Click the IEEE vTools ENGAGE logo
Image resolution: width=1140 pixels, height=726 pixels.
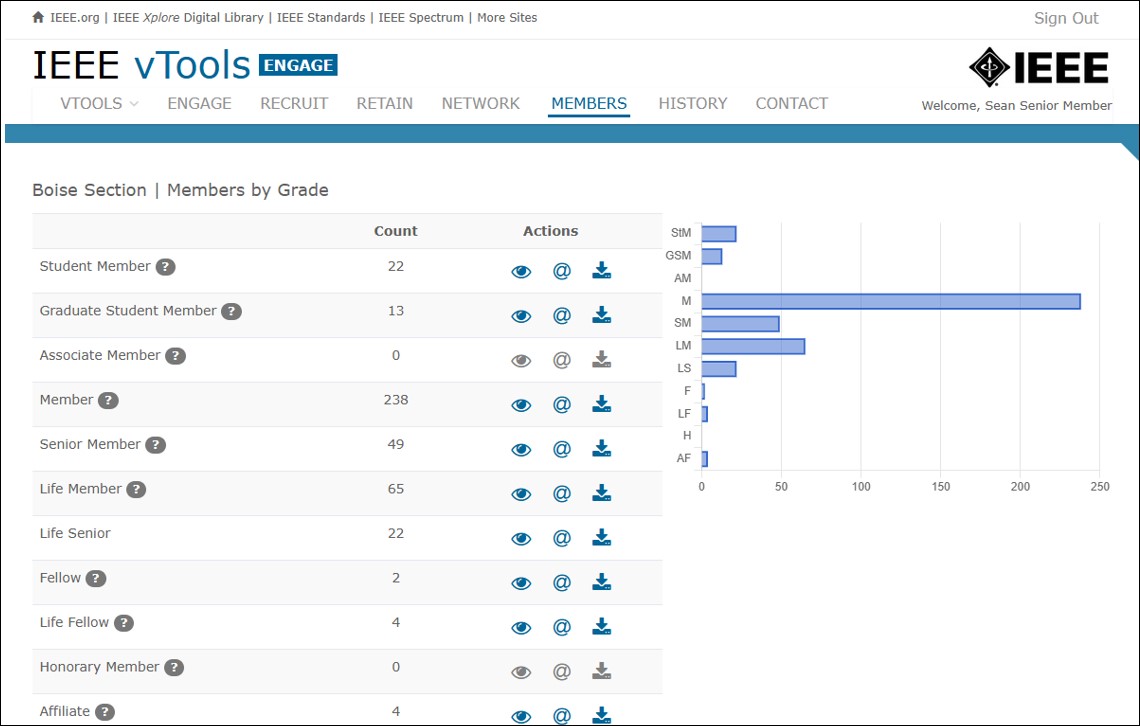tap(185, 65)
